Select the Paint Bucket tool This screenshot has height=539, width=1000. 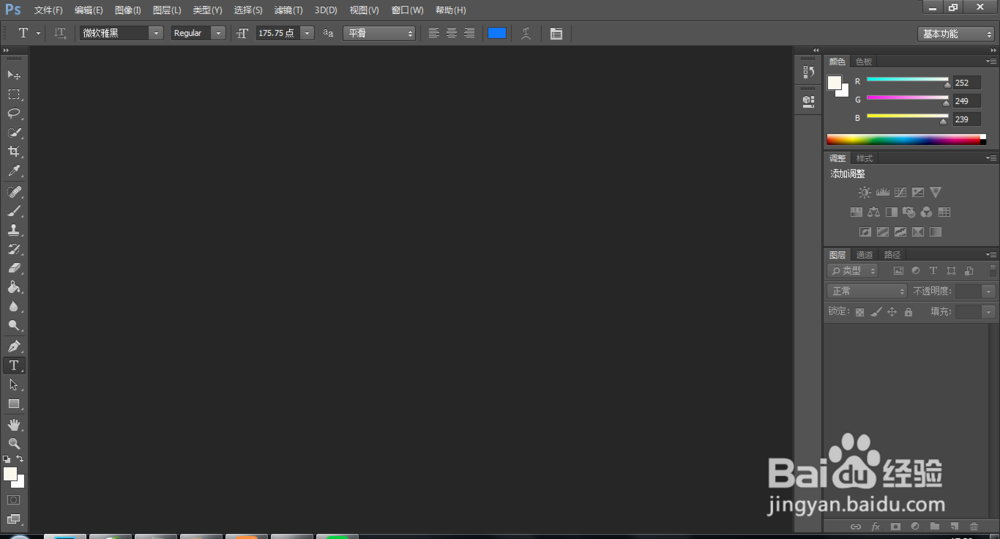[13, 288]
